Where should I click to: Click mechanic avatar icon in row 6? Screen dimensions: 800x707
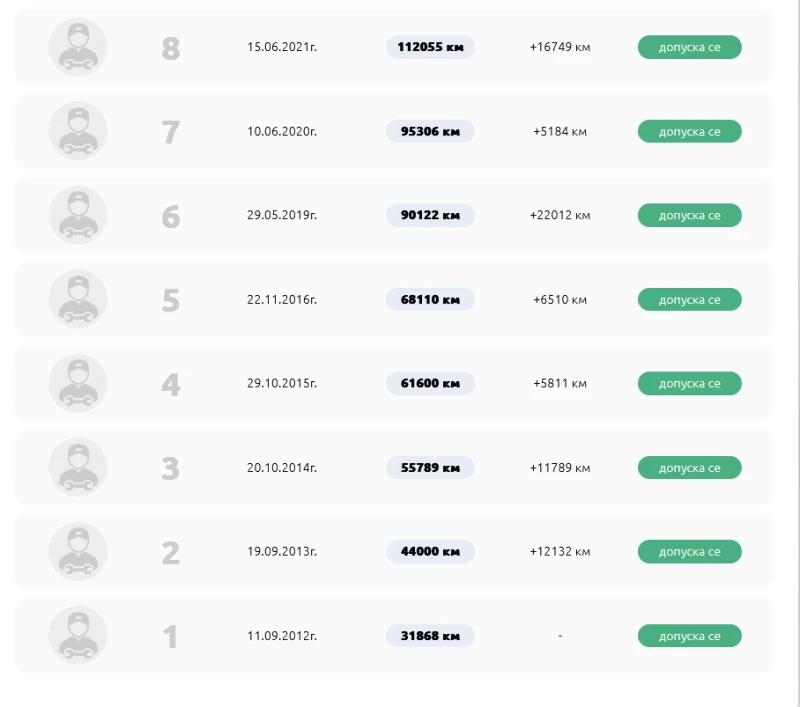point(78,215)
